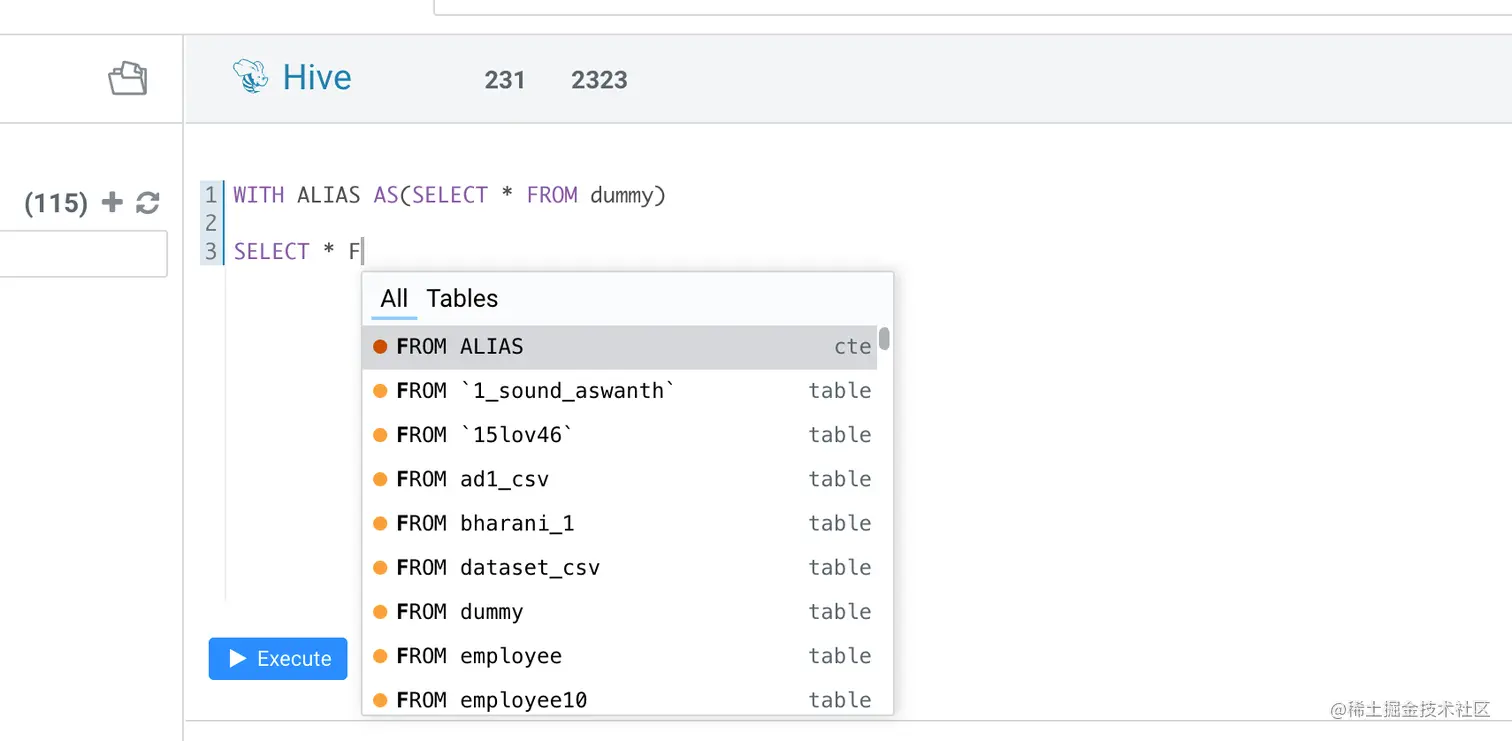1512x741 pixels.
Task: Choose the FROM dummy table suggestion
Action: tap(620, 611)
